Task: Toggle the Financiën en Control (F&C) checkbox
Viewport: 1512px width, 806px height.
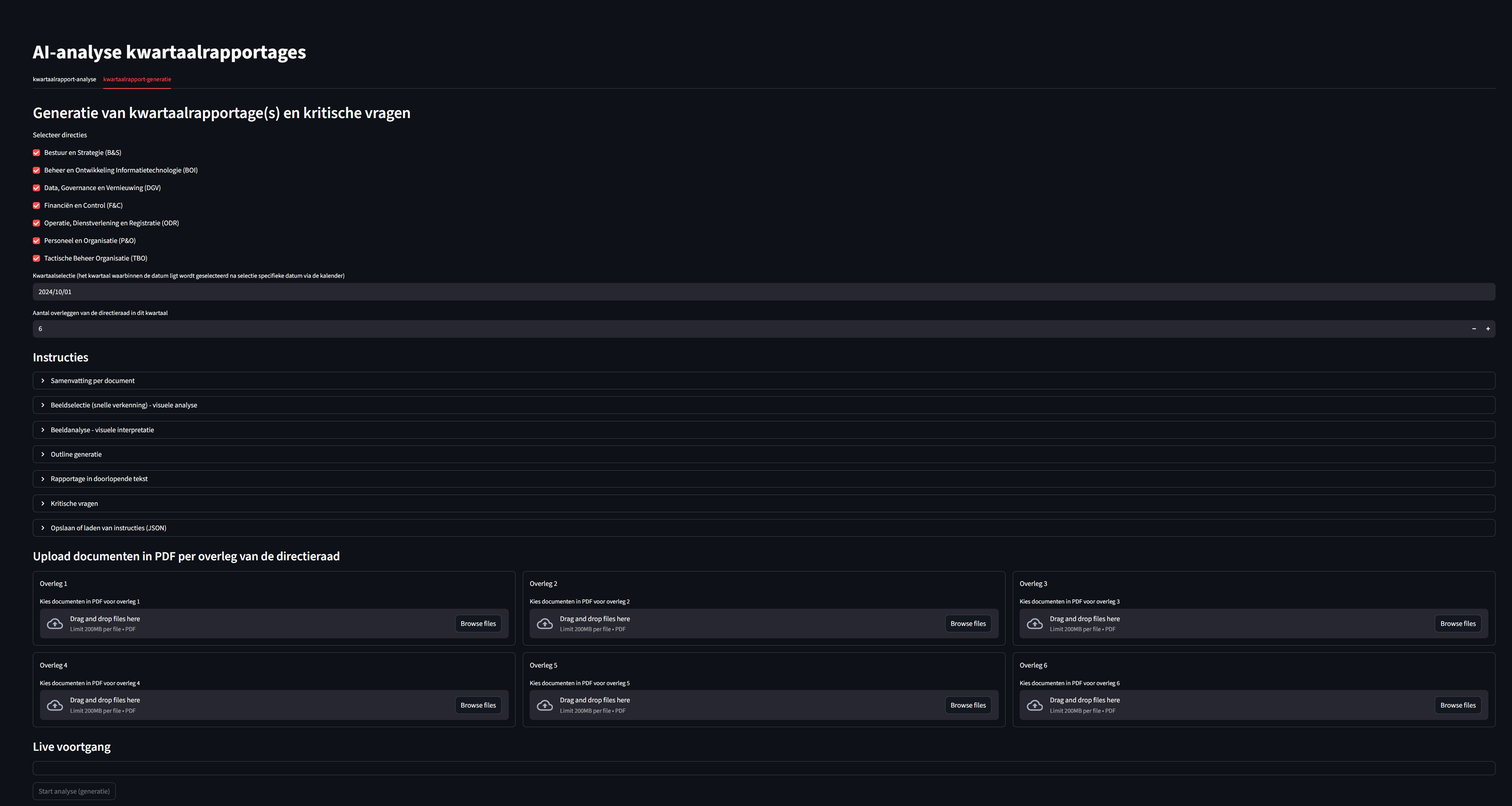Action: pos(36,205)
